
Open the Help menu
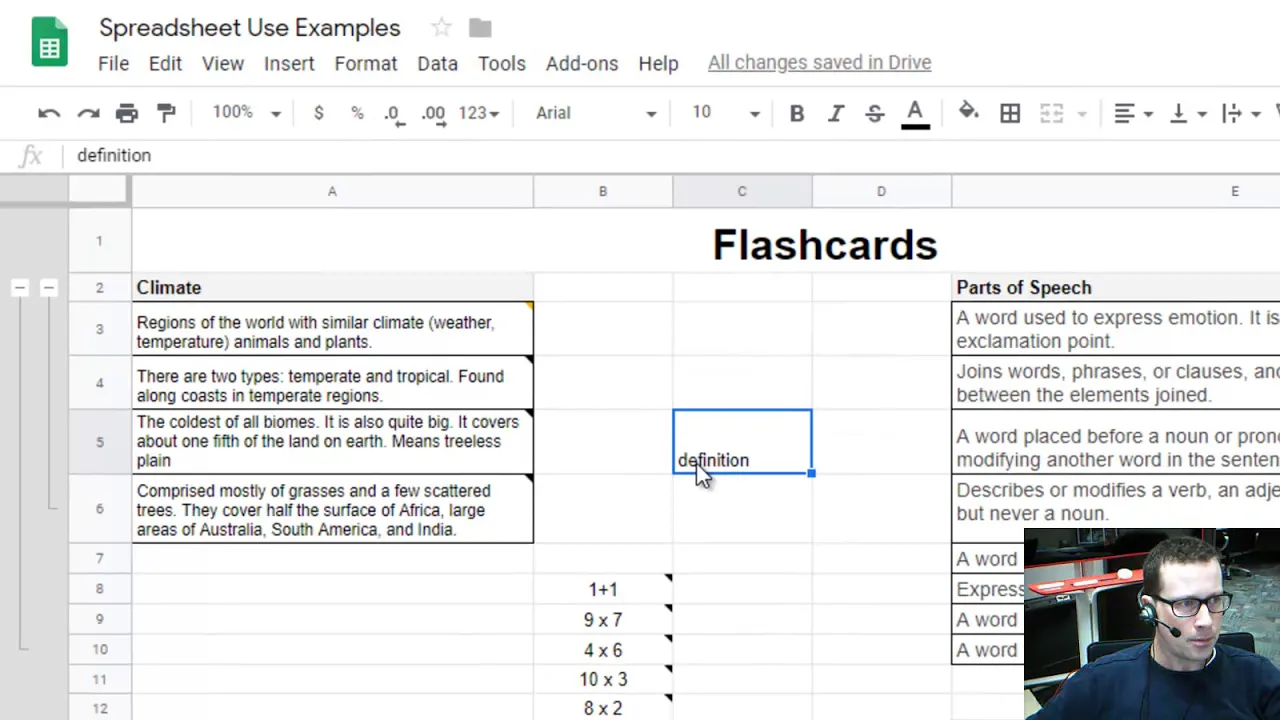point(658,63)
